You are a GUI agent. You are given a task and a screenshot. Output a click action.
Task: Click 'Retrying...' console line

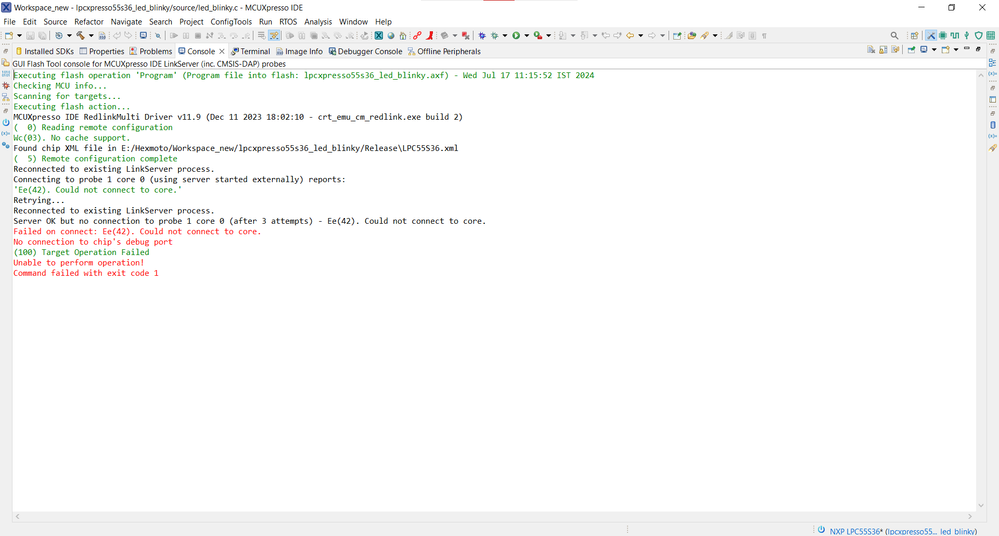39,200
